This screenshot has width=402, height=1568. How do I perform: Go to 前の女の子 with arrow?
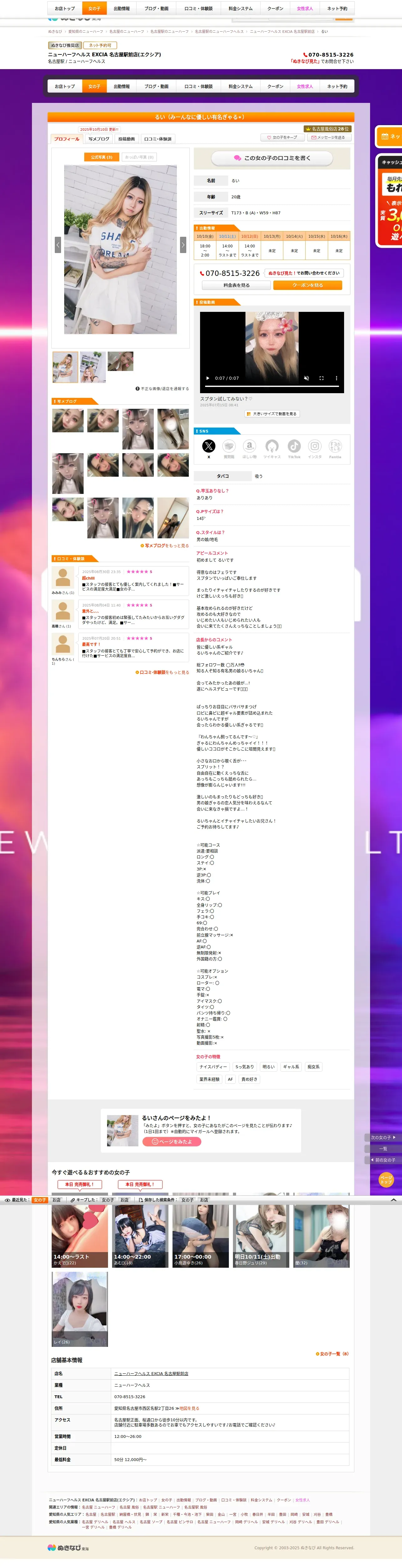(383, 1160)
